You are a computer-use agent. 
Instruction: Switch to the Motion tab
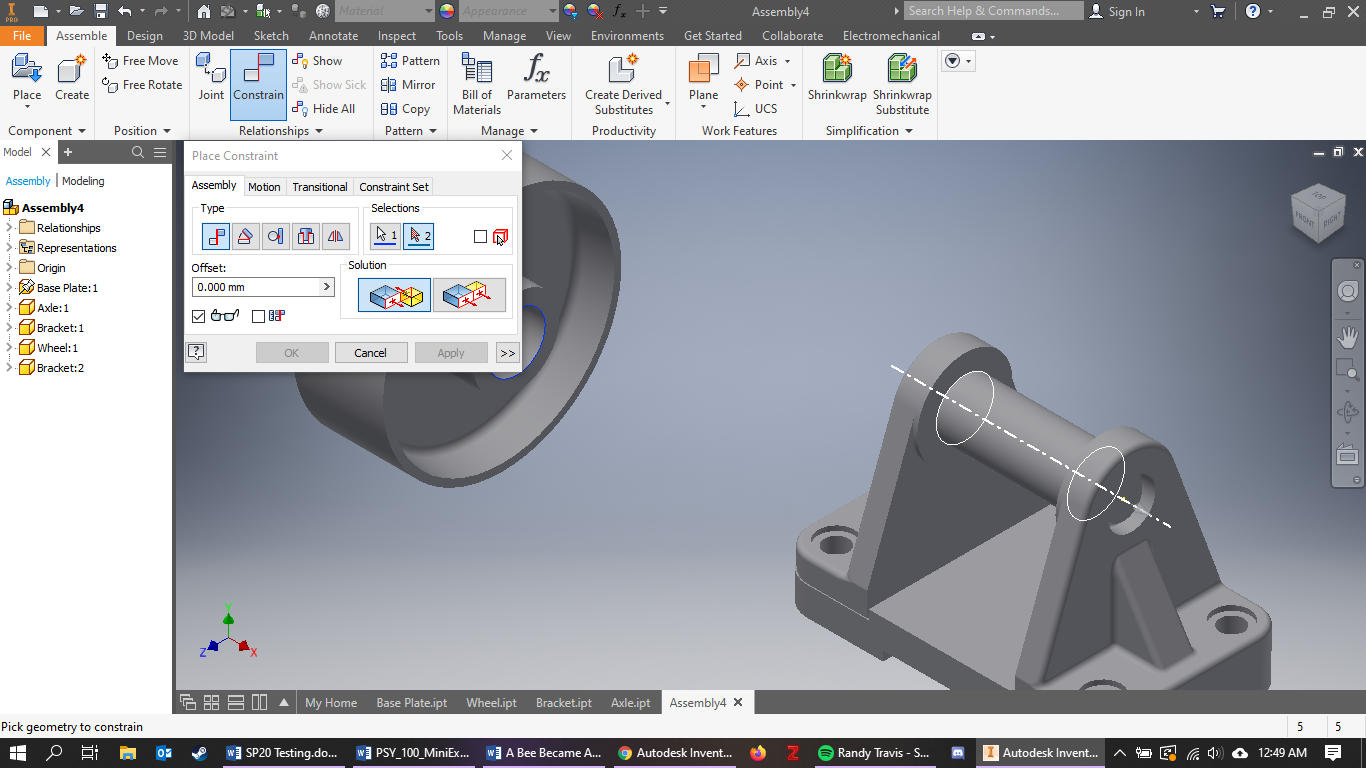pos(264,187)
